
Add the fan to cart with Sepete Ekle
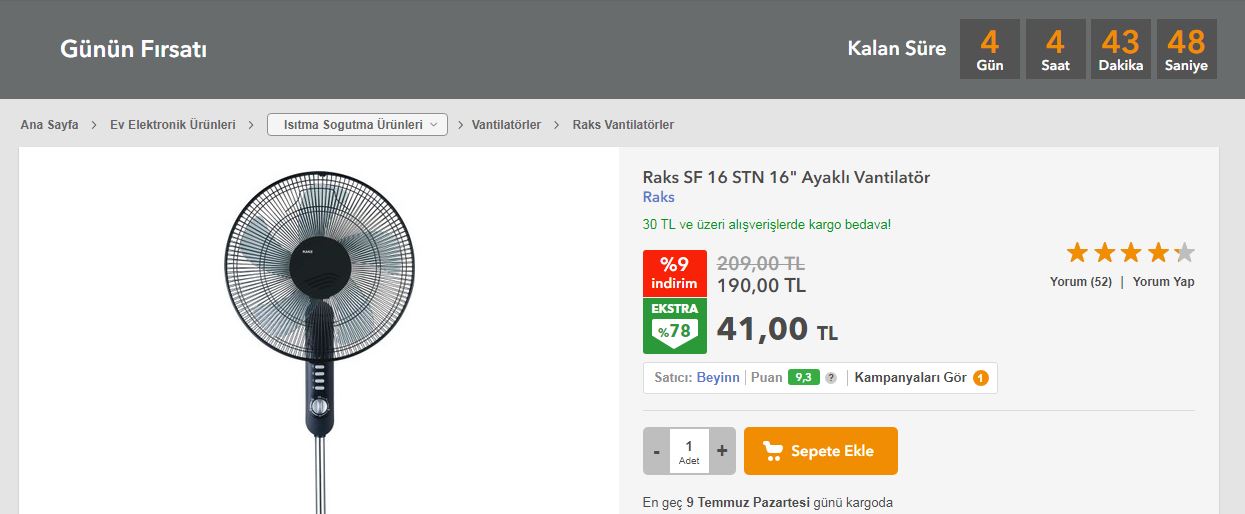(x=821, y=451)
